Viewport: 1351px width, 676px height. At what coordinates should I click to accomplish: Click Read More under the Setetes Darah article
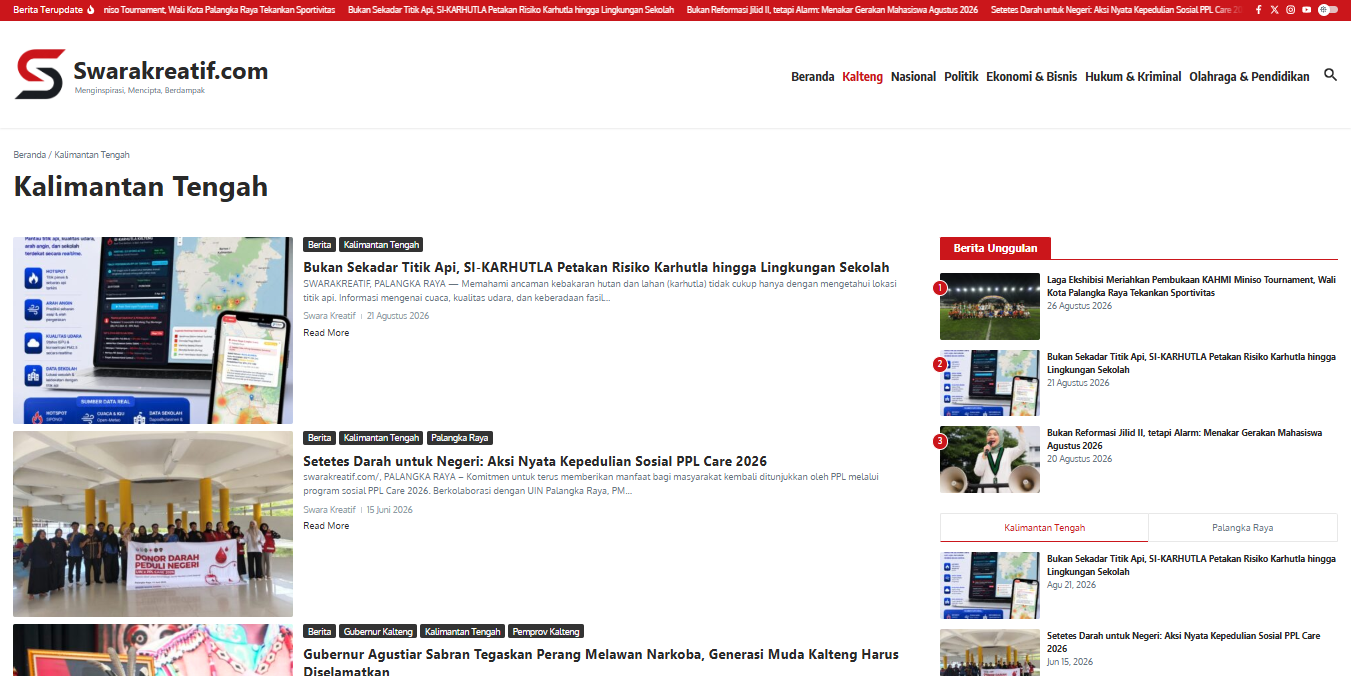coord(326,525)
